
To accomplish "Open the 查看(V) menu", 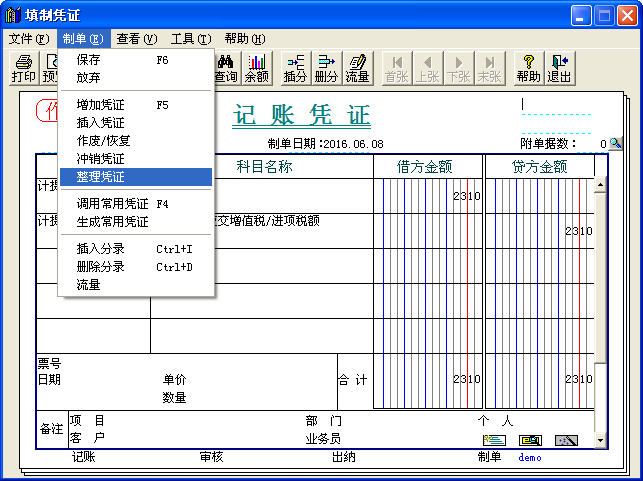I will [137, 39].
